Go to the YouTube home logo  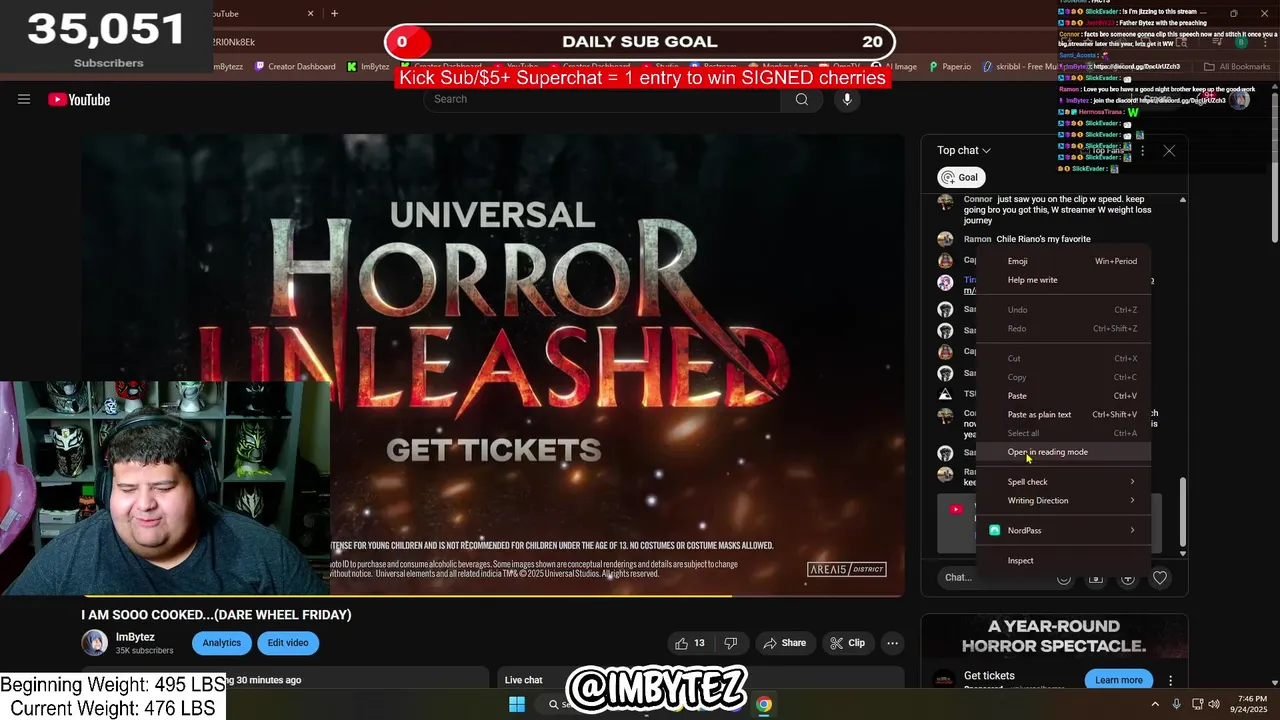(79, 99)
